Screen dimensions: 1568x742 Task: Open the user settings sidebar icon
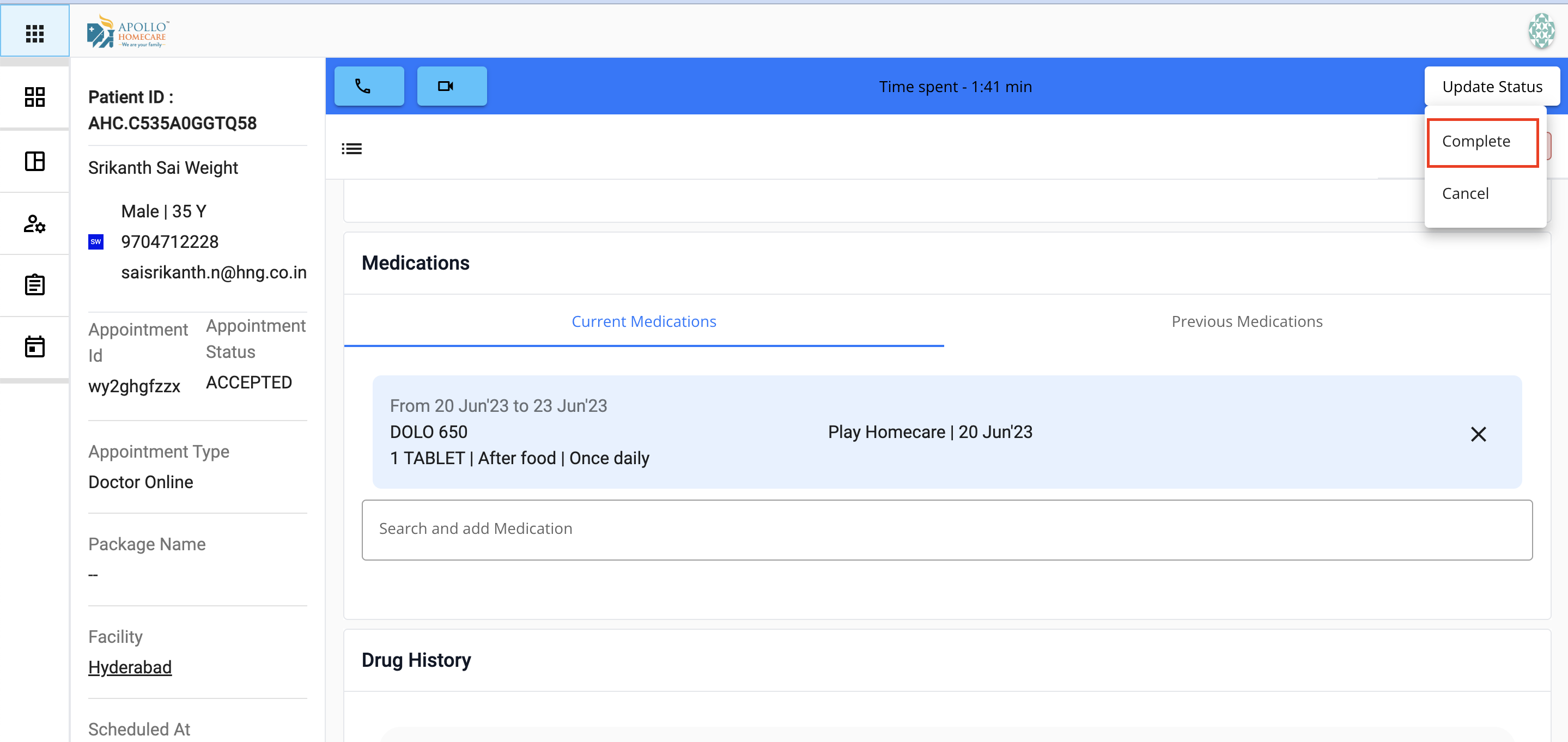coord(35,224)
